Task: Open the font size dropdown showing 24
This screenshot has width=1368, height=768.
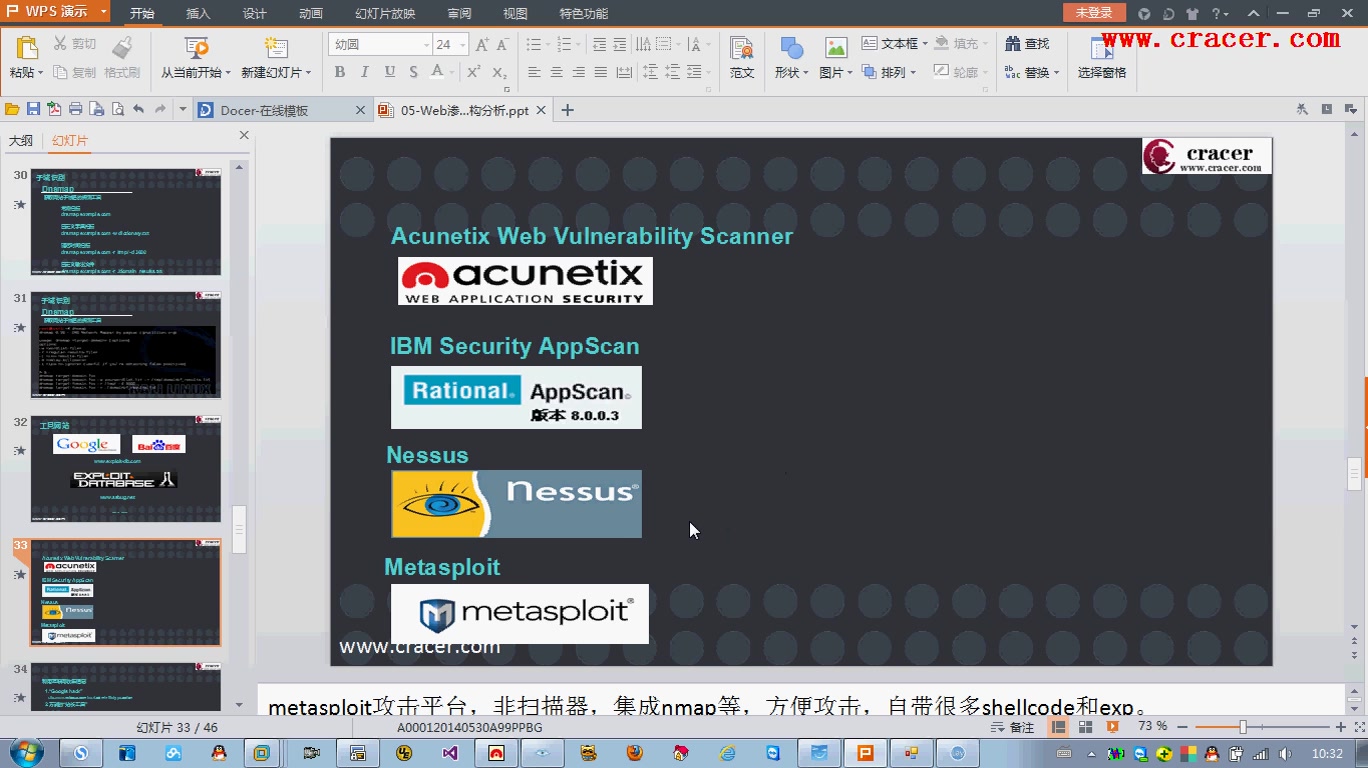Action: point(462,45)
